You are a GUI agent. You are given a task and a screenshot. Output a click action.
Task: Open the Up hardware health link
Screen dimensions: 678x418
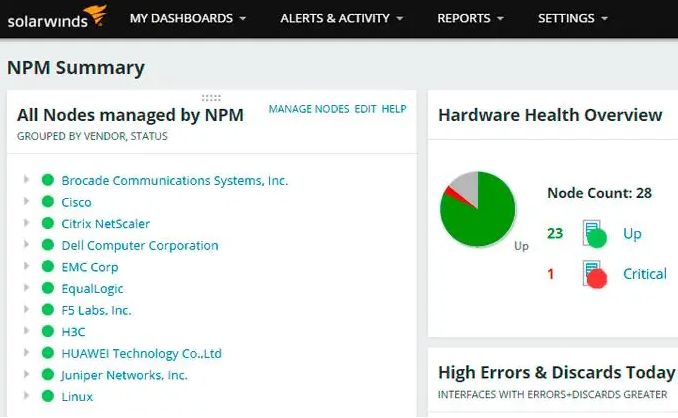click(632, 234)
